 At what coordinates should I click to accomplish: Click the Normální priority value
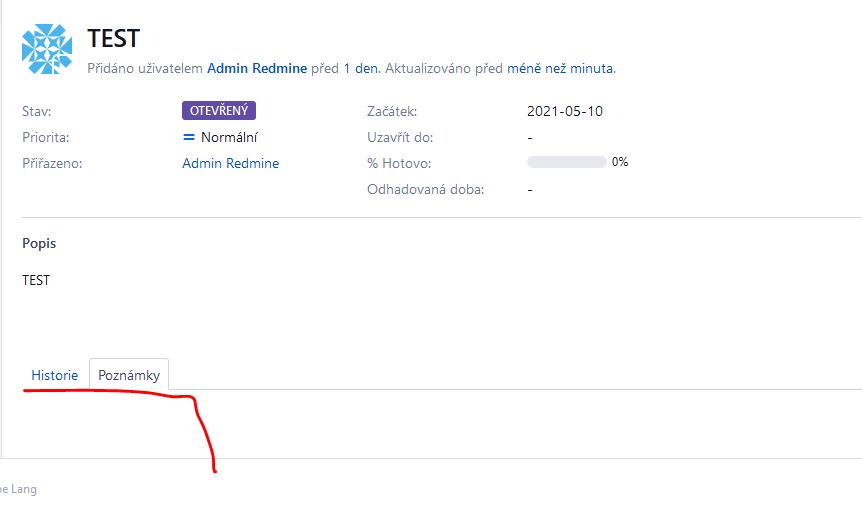(229, 137)
